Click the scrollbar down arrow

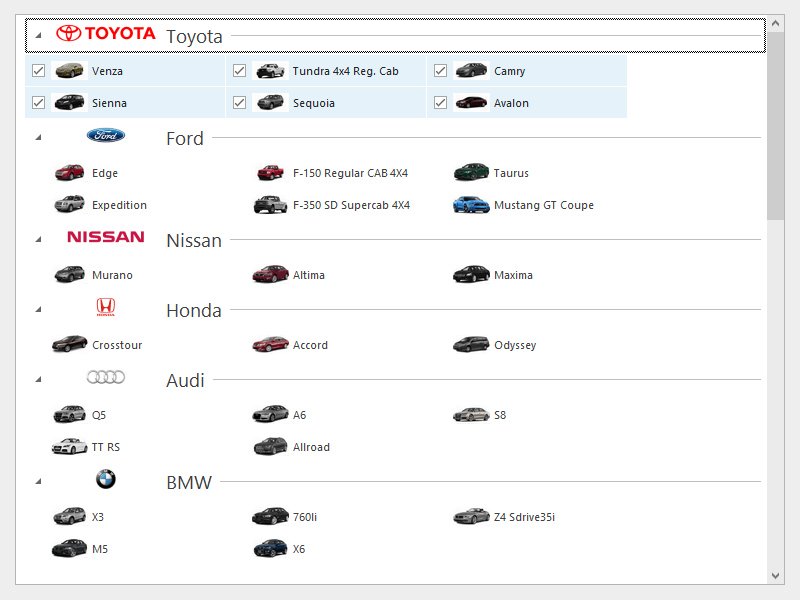[776, 575]
